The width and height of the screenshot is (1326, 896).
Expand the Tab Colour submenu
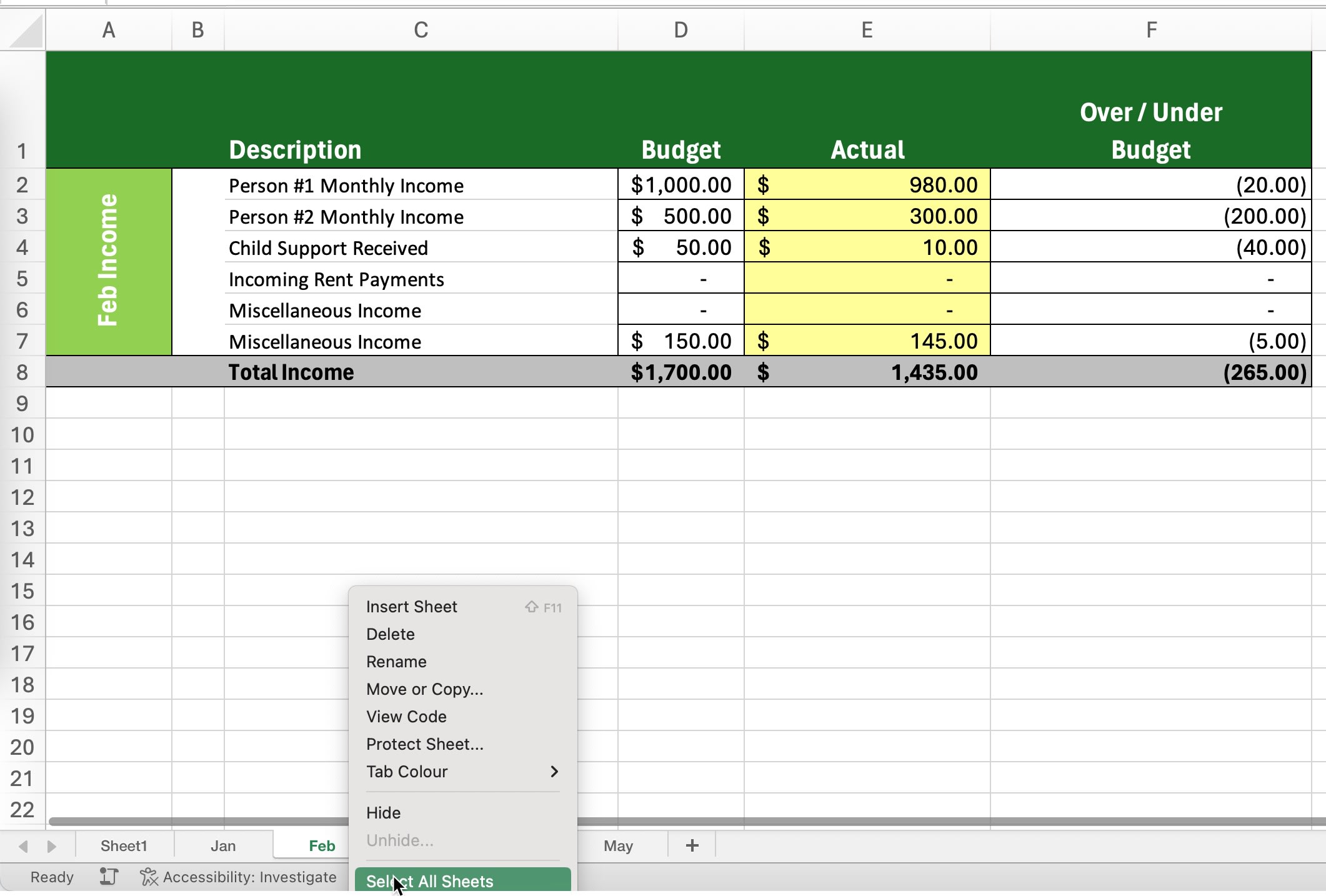coord(407,772)
